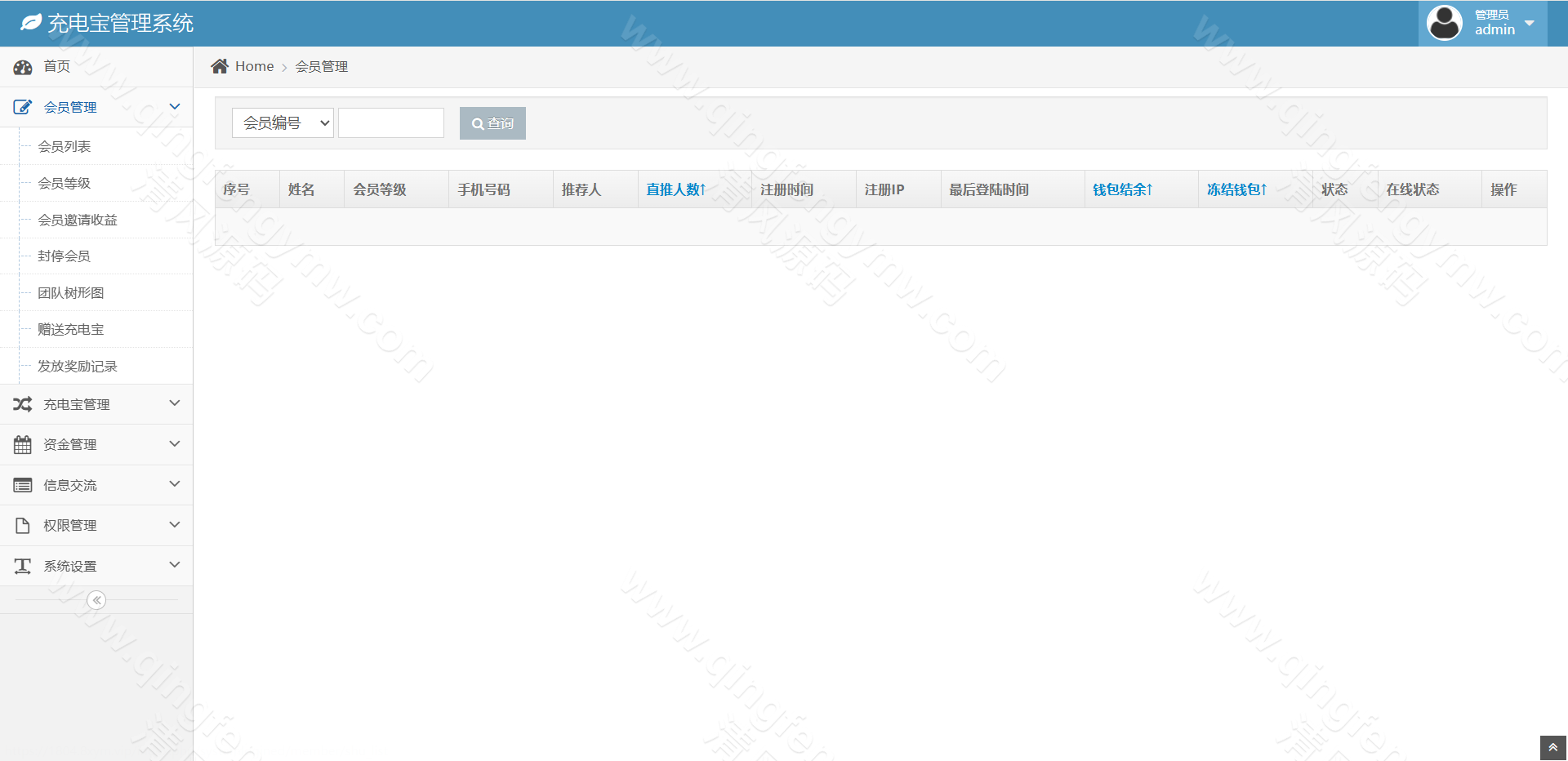This screenshot has height=761, width=1568.
Task: Click the text icon for 系统设置
Action: (23, 566)
